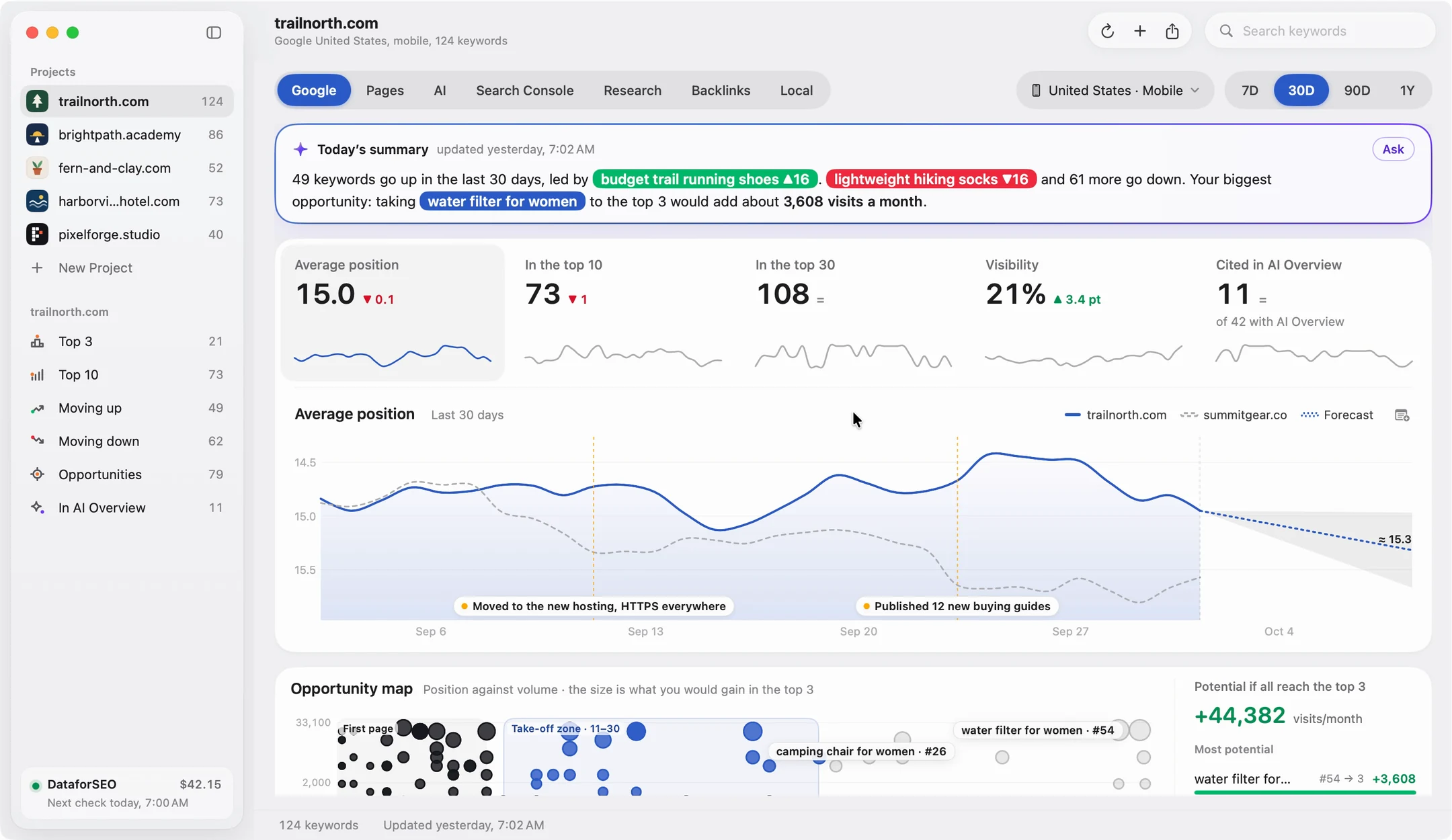Toggle the sidebar panel icon
Viewport: 1452px width, 840px height.
pyautogui.click(x=214, y=32)
